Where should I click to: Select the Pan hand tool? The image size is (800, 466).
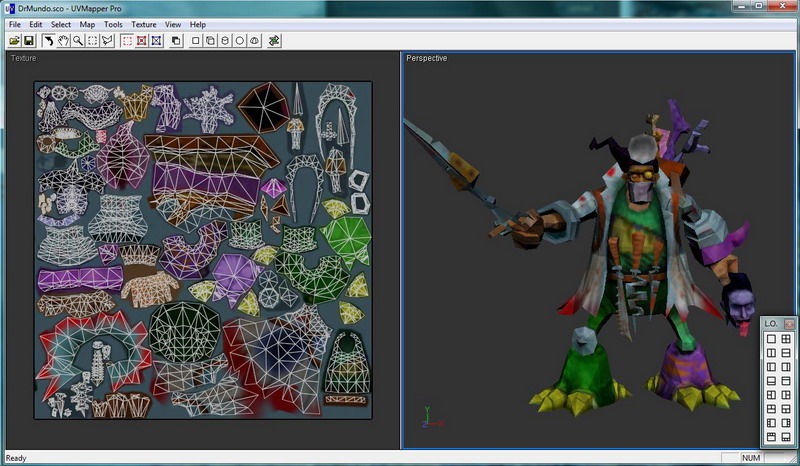click(63, 41)
